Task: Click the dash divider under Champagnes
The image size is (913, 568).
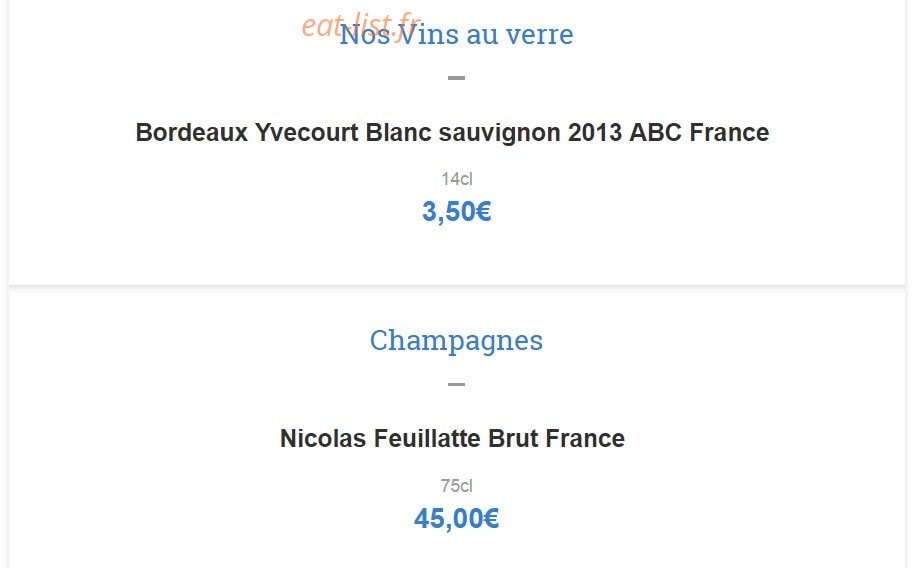Action: (456, 384)
